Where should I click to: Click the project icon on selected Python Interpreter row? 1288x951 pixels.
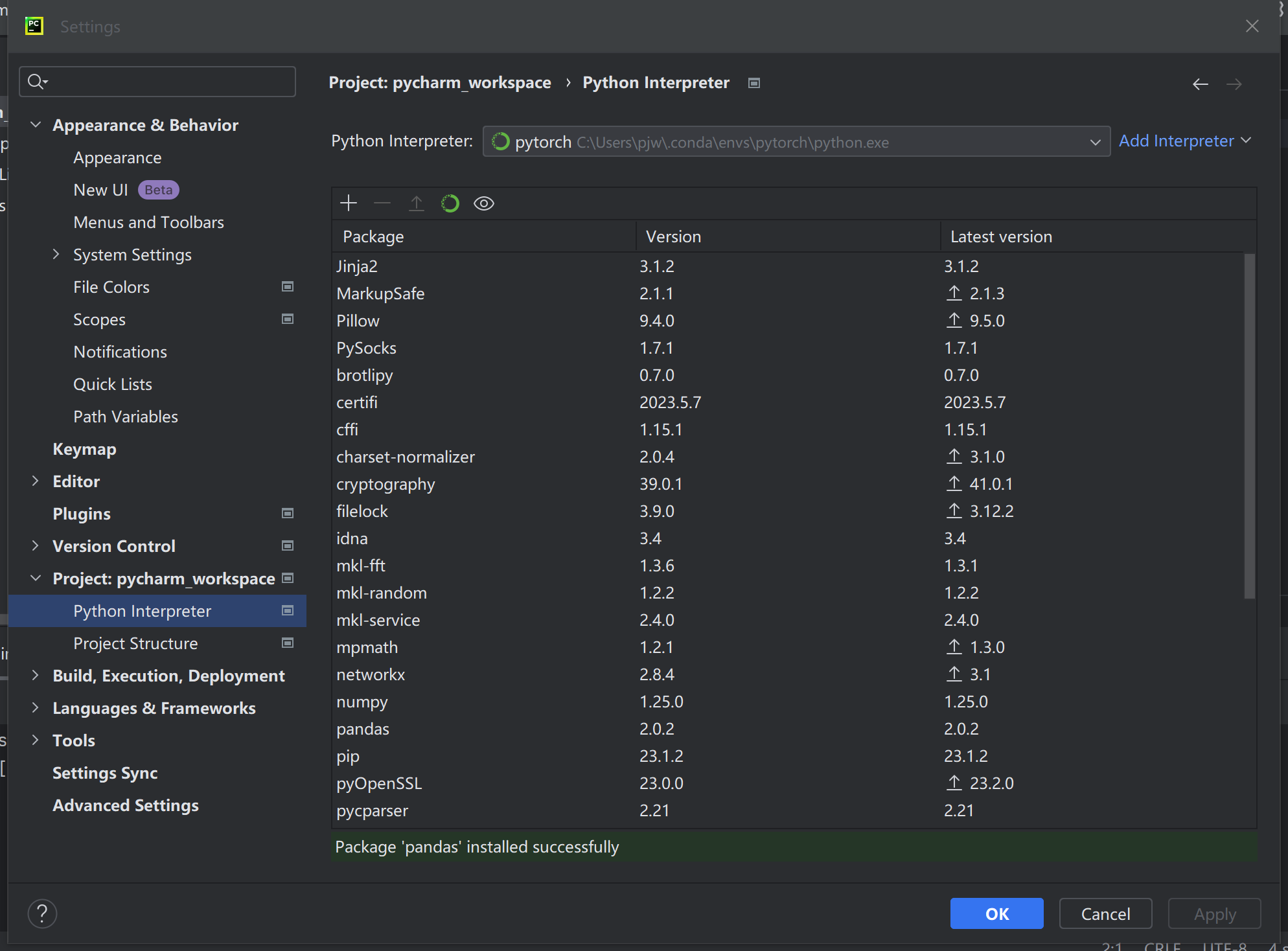[288, 610]
